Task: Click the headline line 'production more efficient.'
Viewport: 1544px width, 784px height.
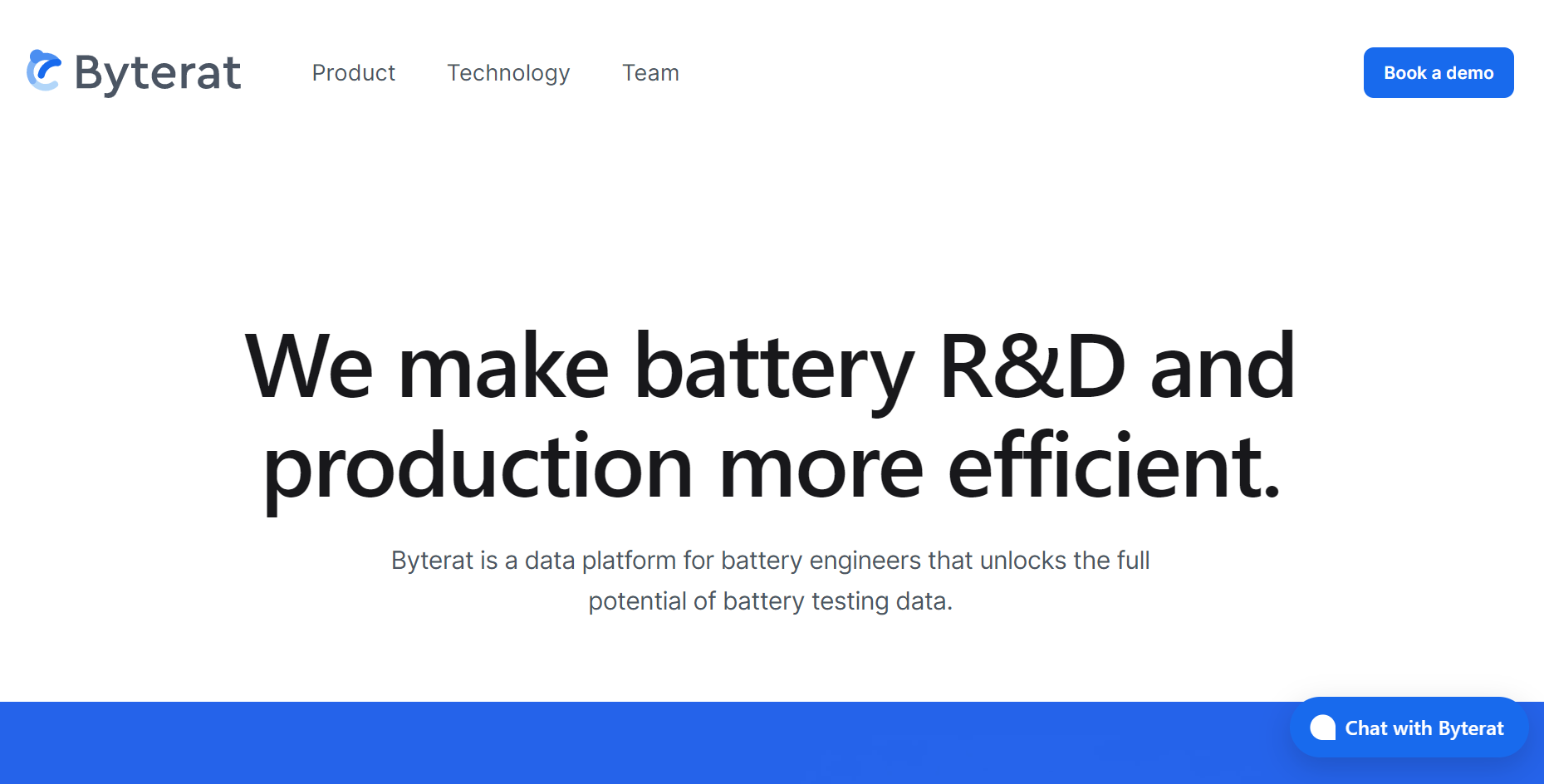Action: [x=771, y=467]
